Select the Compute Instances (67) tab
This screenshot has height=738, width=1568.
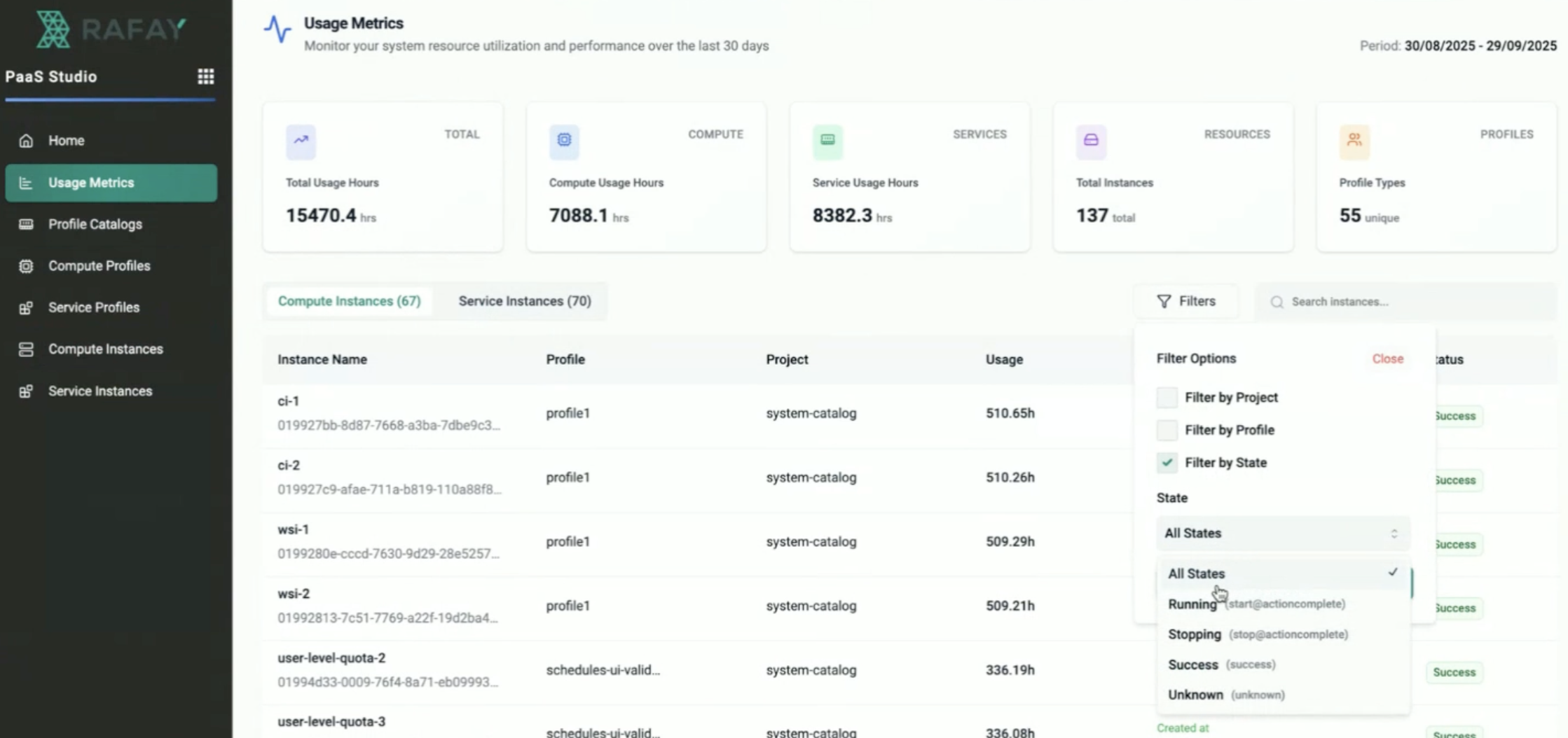[x=349, y=301]
